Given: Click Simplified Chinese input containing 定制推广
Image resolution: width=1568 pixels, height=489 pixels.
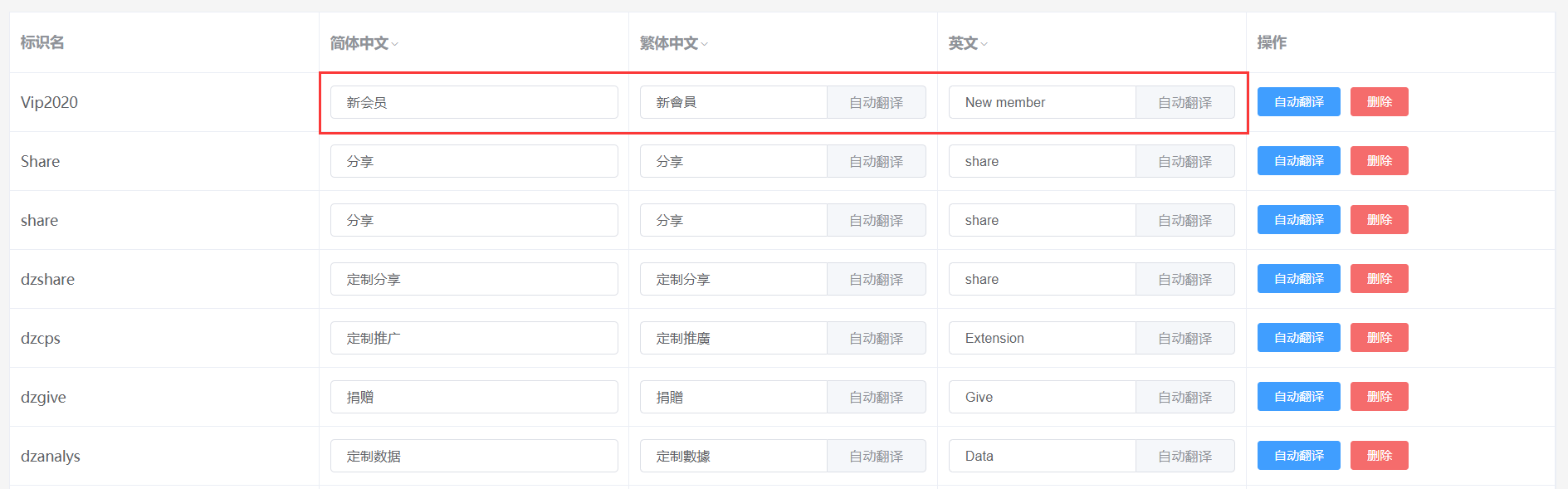Looking at the screenshot, I should click(x=473, y=339).
